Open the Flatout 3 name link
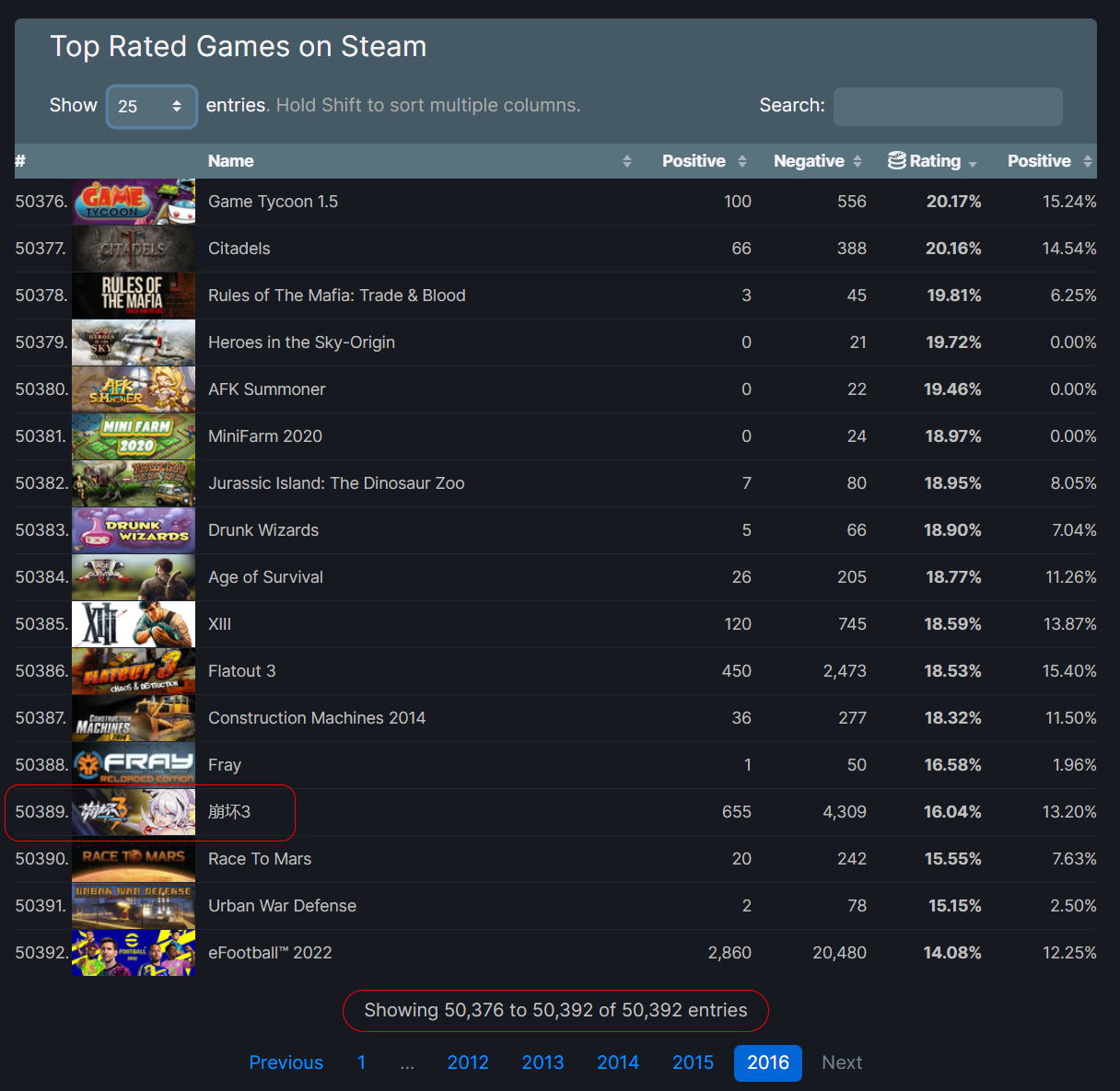The width and height of the screenshot is (1120, 1091). pos(242,671)
